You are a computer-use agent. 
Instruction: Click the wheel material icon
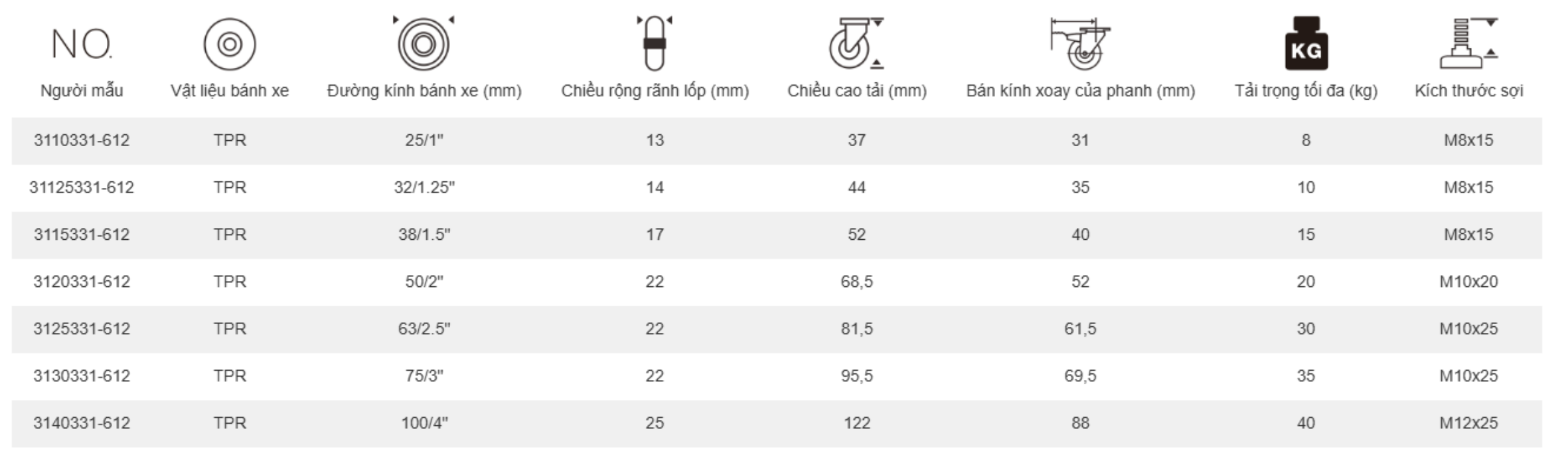tap(230, 45)
